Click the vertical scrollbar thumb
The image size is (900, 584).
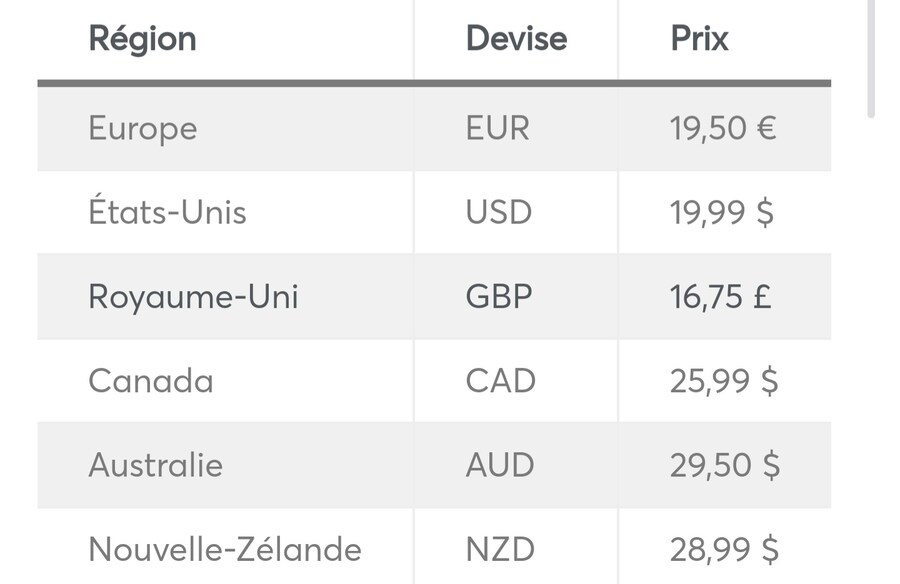pyautogui.click(x=871, y=59)
